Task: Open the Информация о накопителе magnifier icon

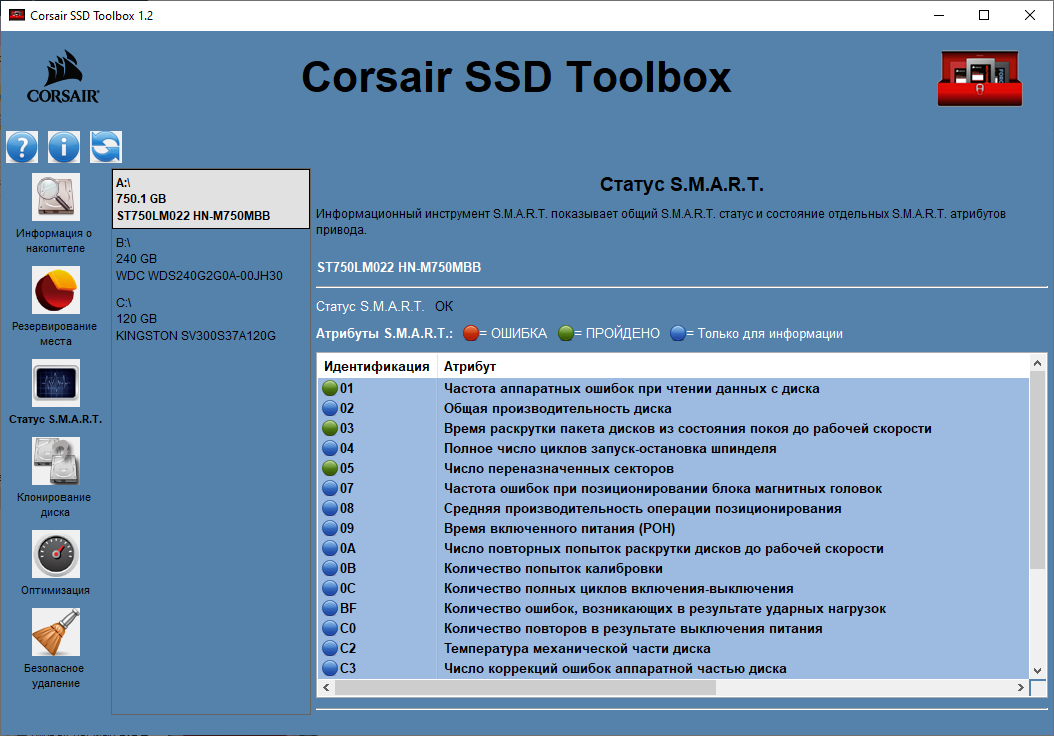Action: pos(56,197)
